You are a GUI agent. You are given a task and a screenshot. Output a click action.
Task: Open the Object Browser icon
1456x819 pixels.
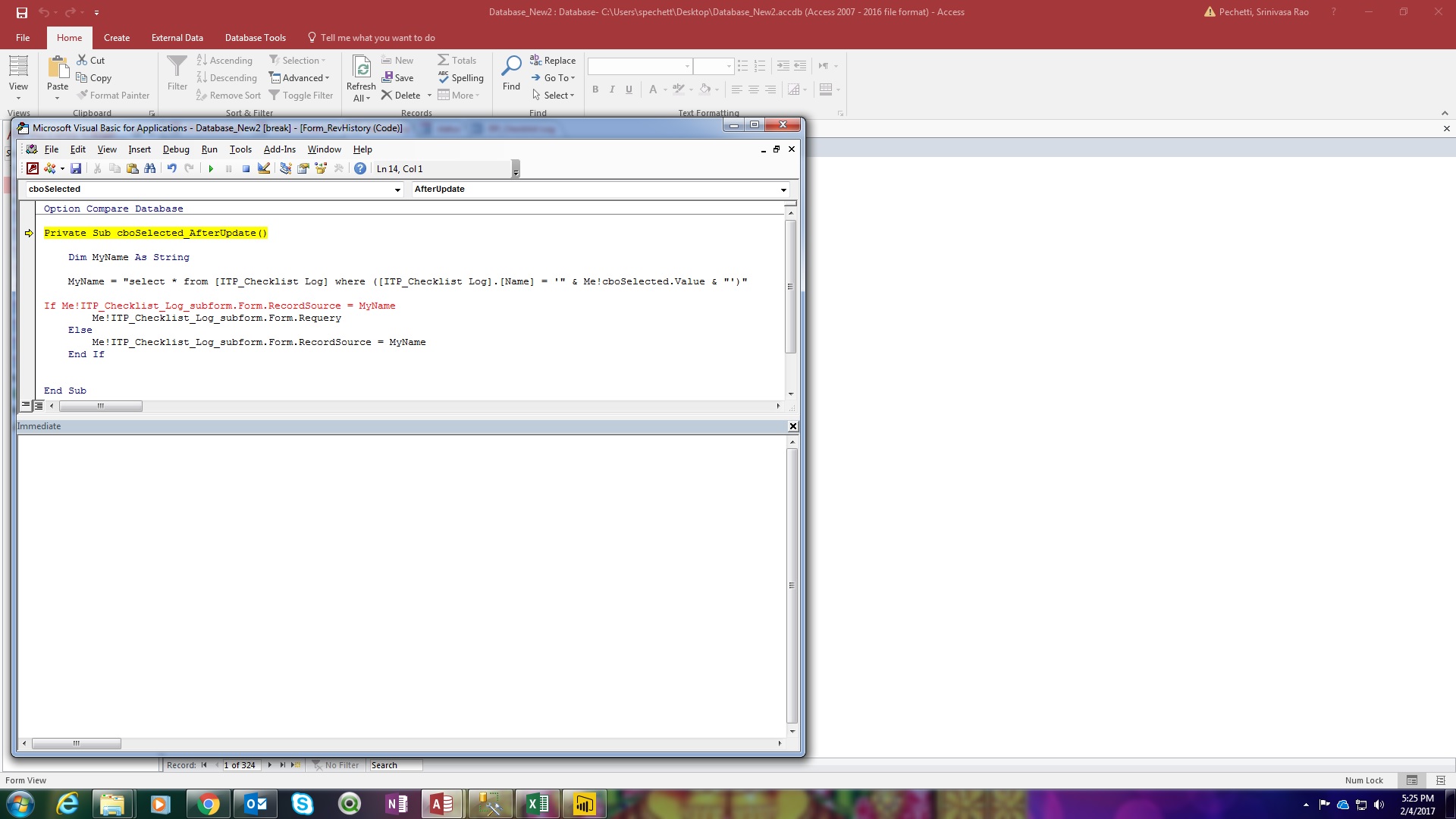pyautogui.click(x=321, y=168)
